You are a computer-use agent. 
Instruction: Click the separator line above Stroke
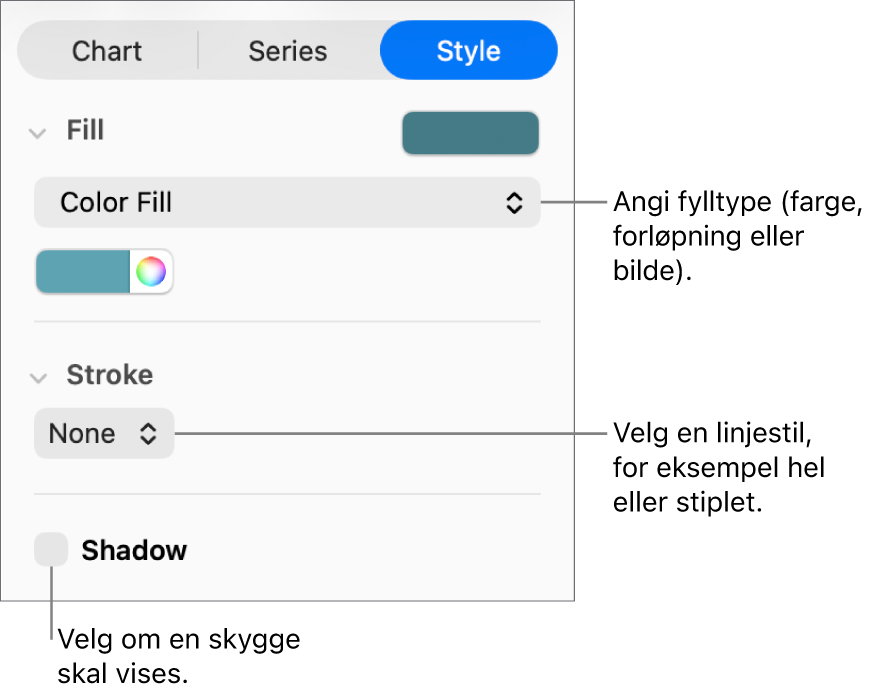(287, 322)
